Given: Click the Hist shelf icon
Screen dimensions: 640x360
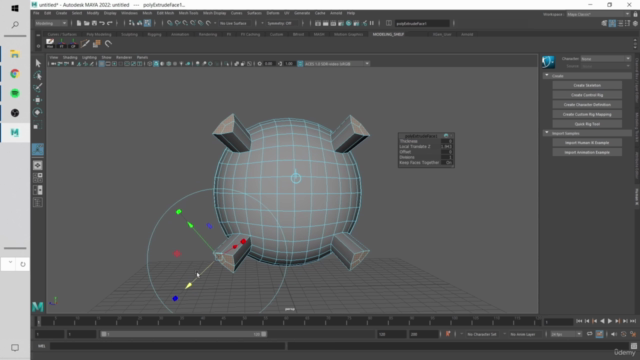Looking at the screenshot, I should click(50, 43).
